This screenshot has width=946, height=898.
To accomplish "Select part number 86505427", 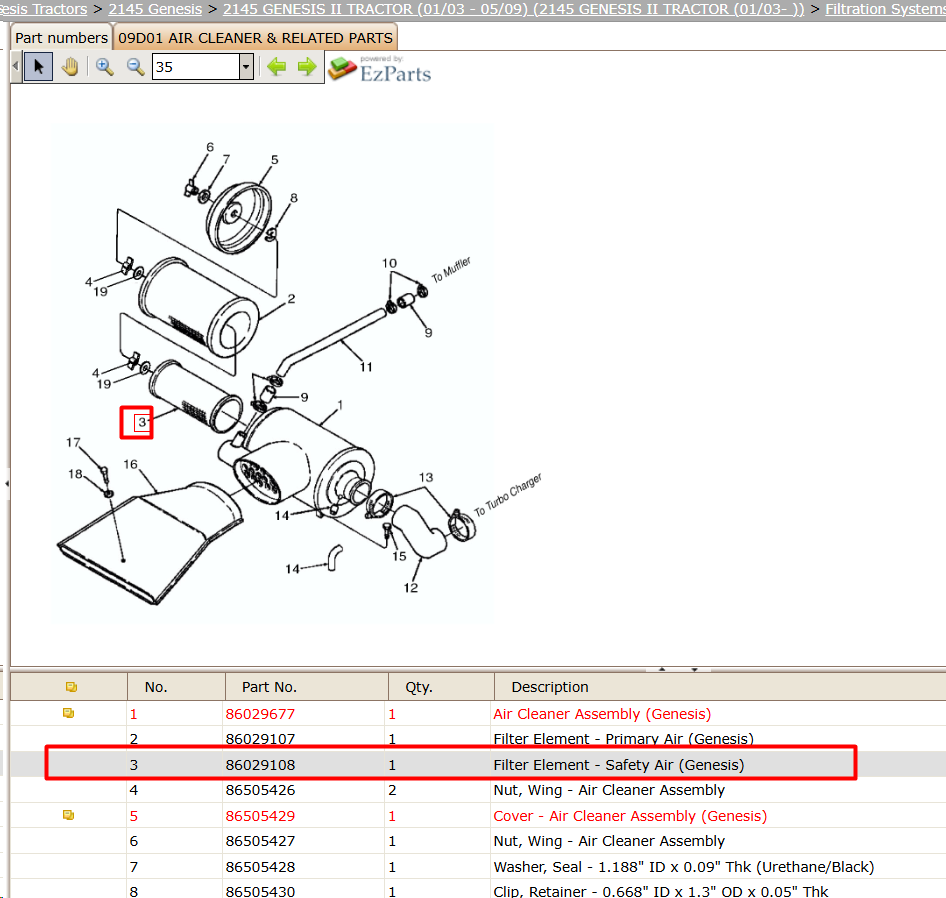I will click(x=260, y=841).
